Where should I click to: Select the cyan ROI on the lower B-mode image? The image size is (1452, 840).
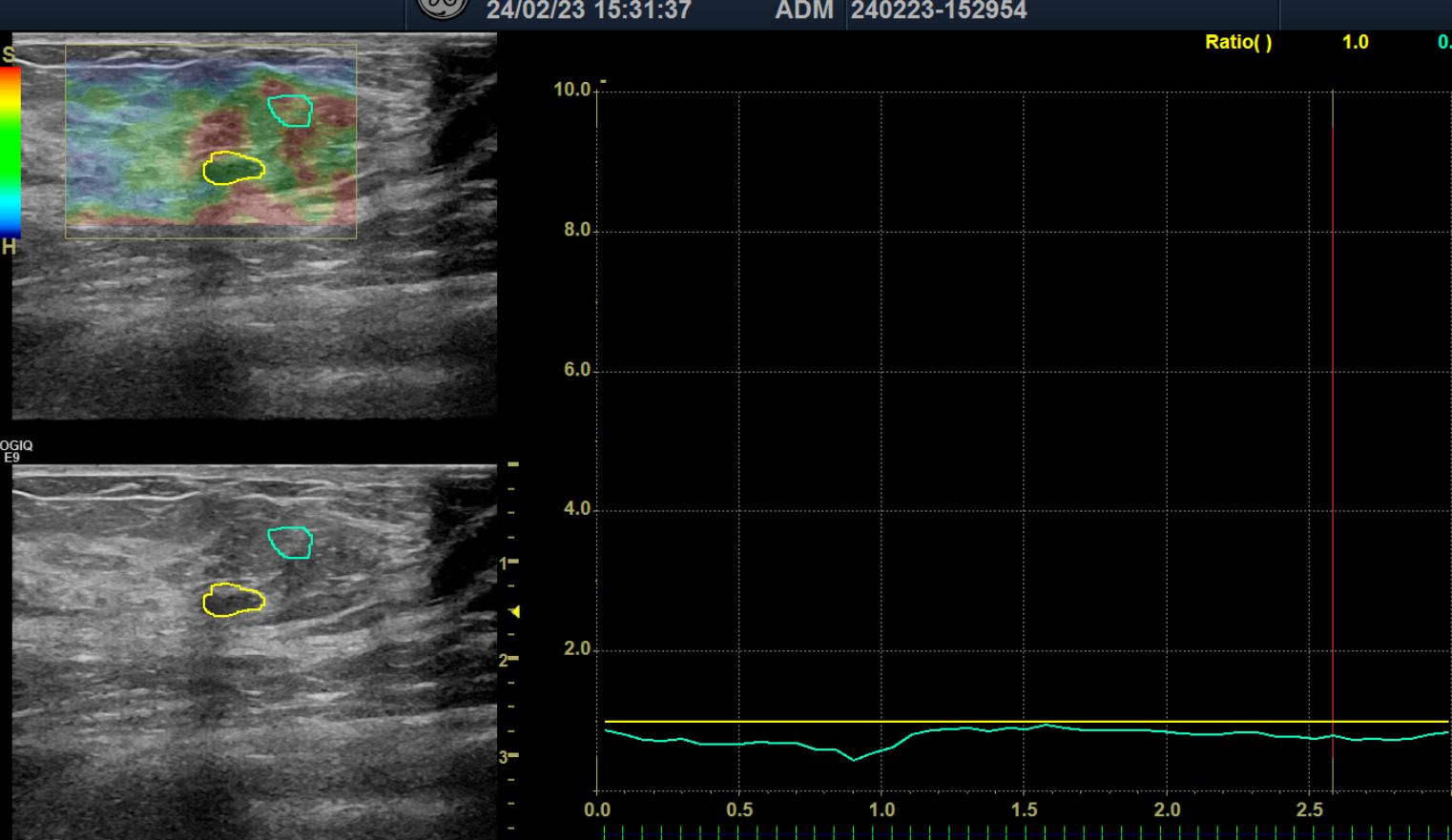290,543
